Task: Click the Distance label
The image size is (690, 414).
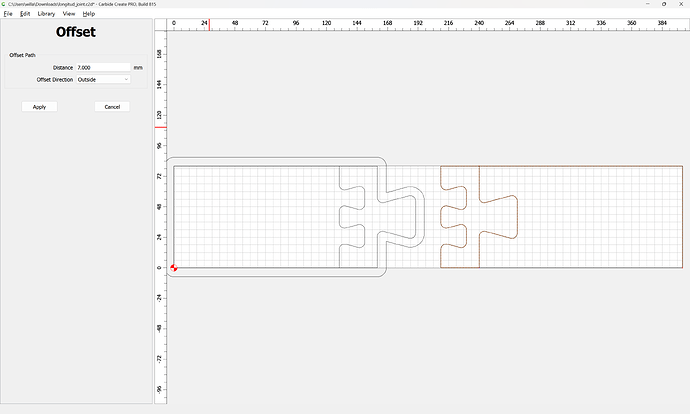Action: [x=63, y=67]
